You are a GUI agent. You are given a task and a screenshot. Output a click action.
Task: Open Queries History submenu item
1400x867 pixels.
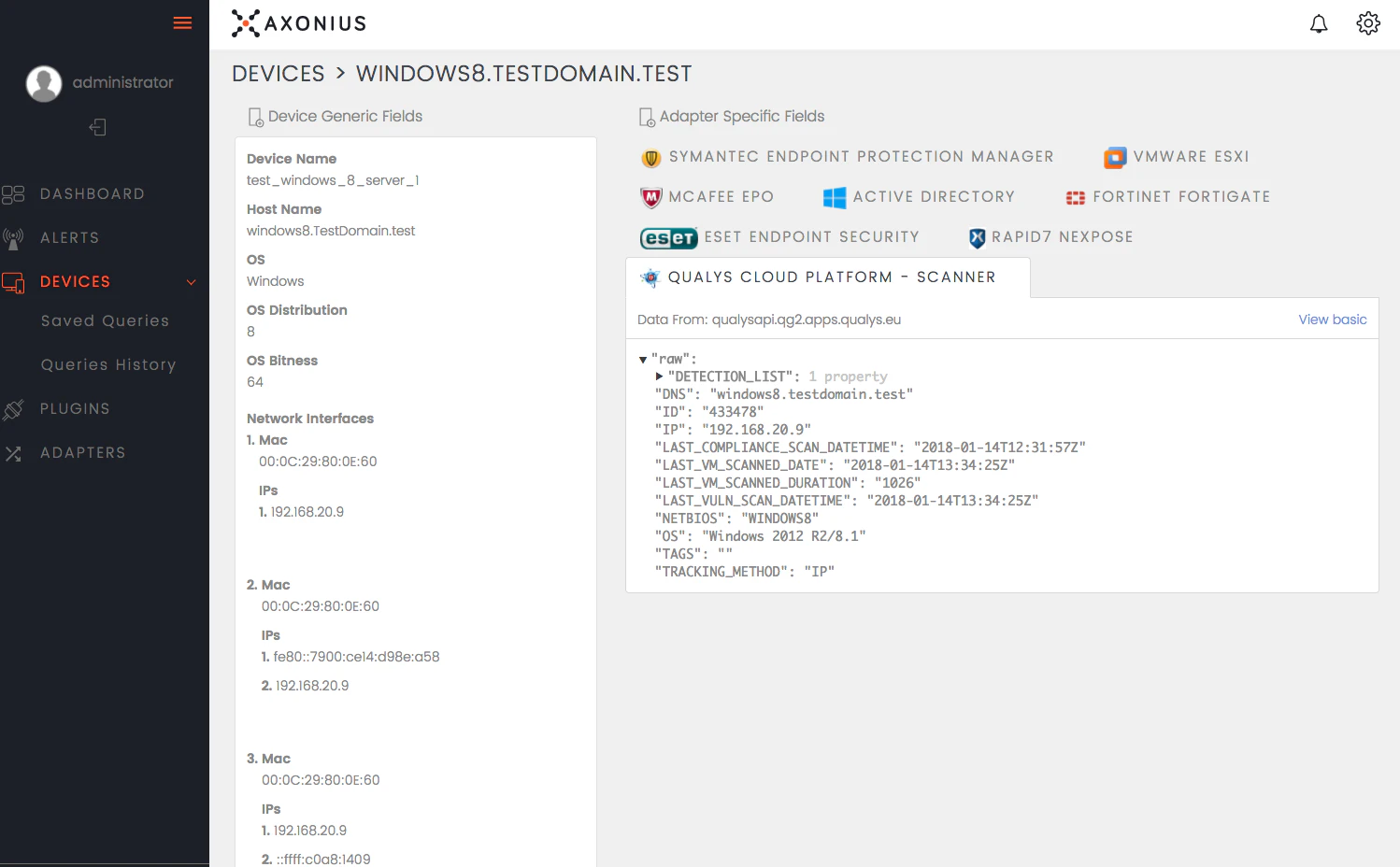tap(108, 365)
